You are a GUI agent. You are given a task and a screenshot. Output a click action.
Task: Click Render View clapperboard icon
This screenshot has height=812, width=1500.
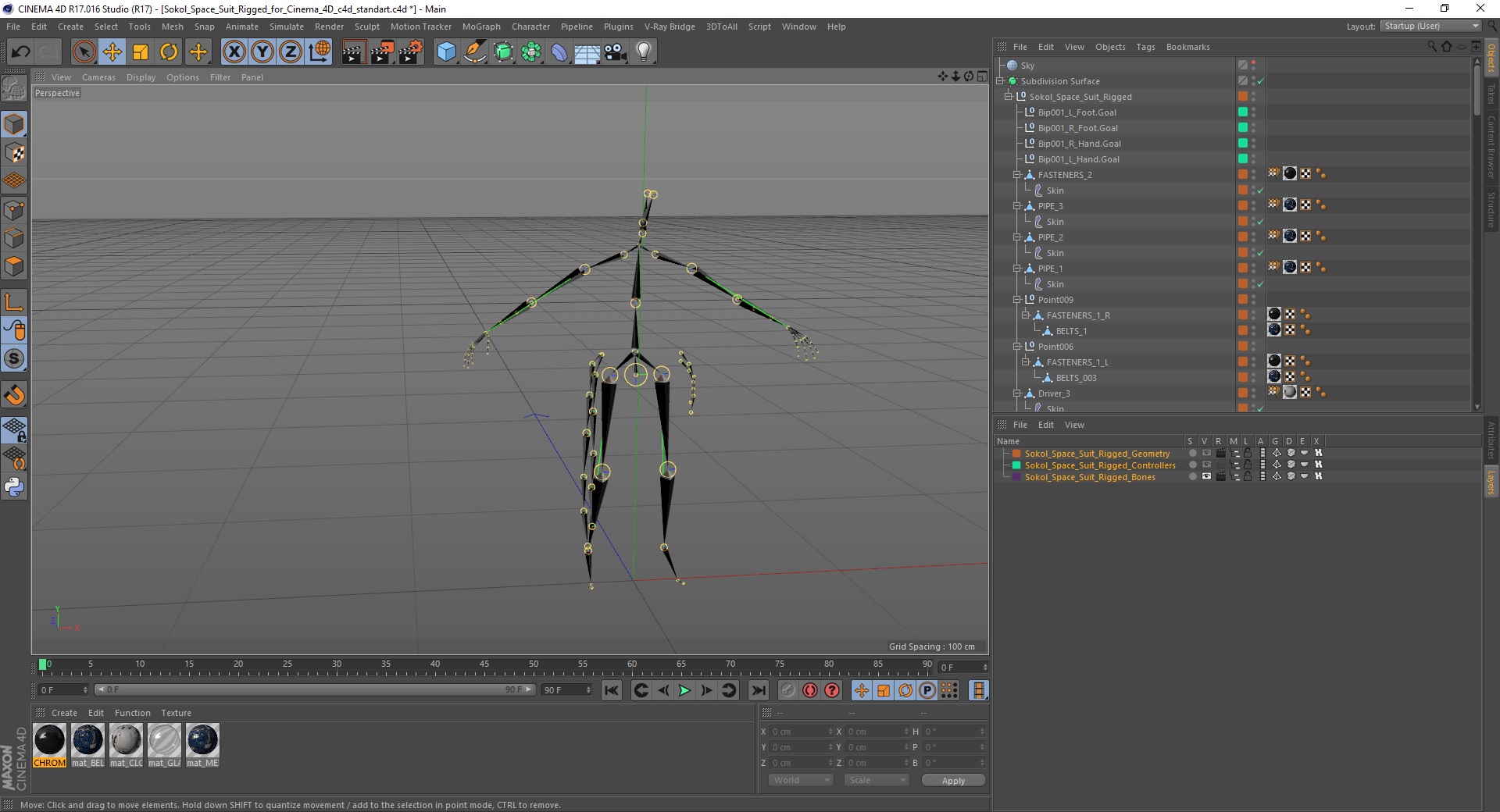[x=353, y=52]
